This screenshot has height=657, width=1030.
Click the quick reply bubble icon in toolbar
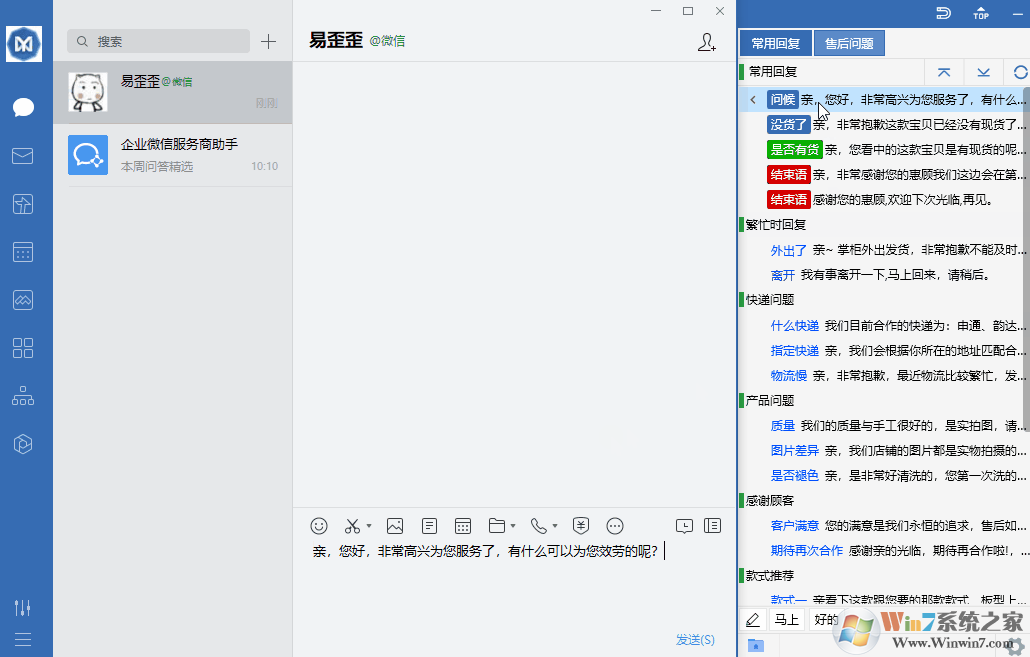point(684,526)
